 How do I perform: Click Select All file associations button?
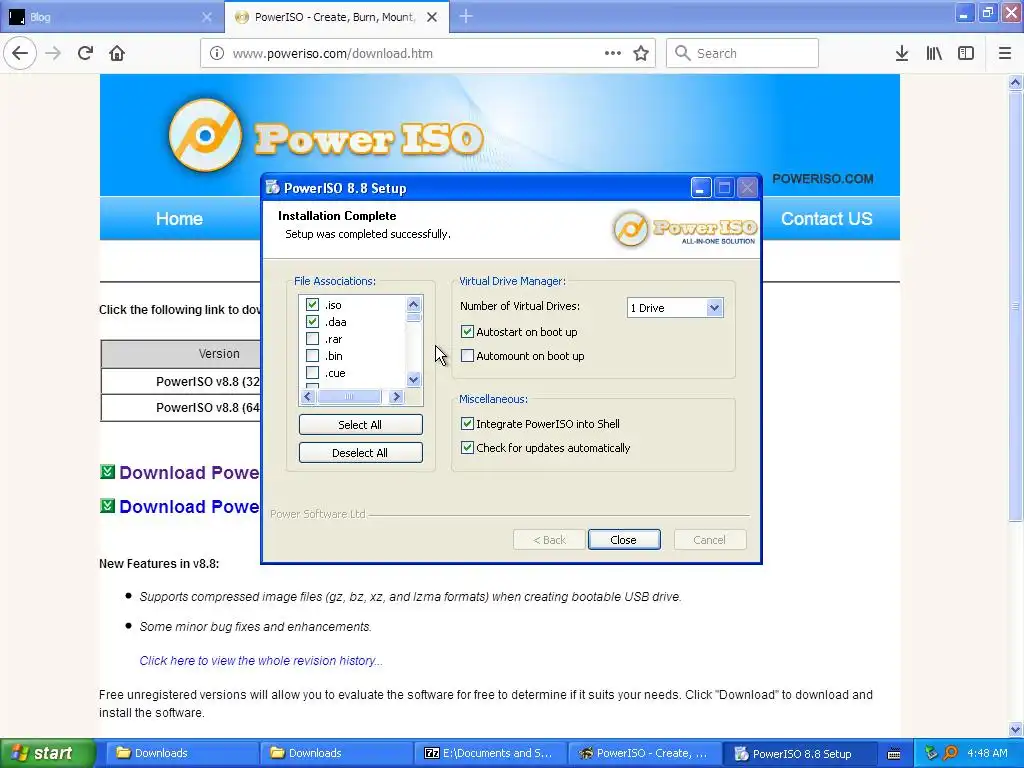(x=360, y=424)
